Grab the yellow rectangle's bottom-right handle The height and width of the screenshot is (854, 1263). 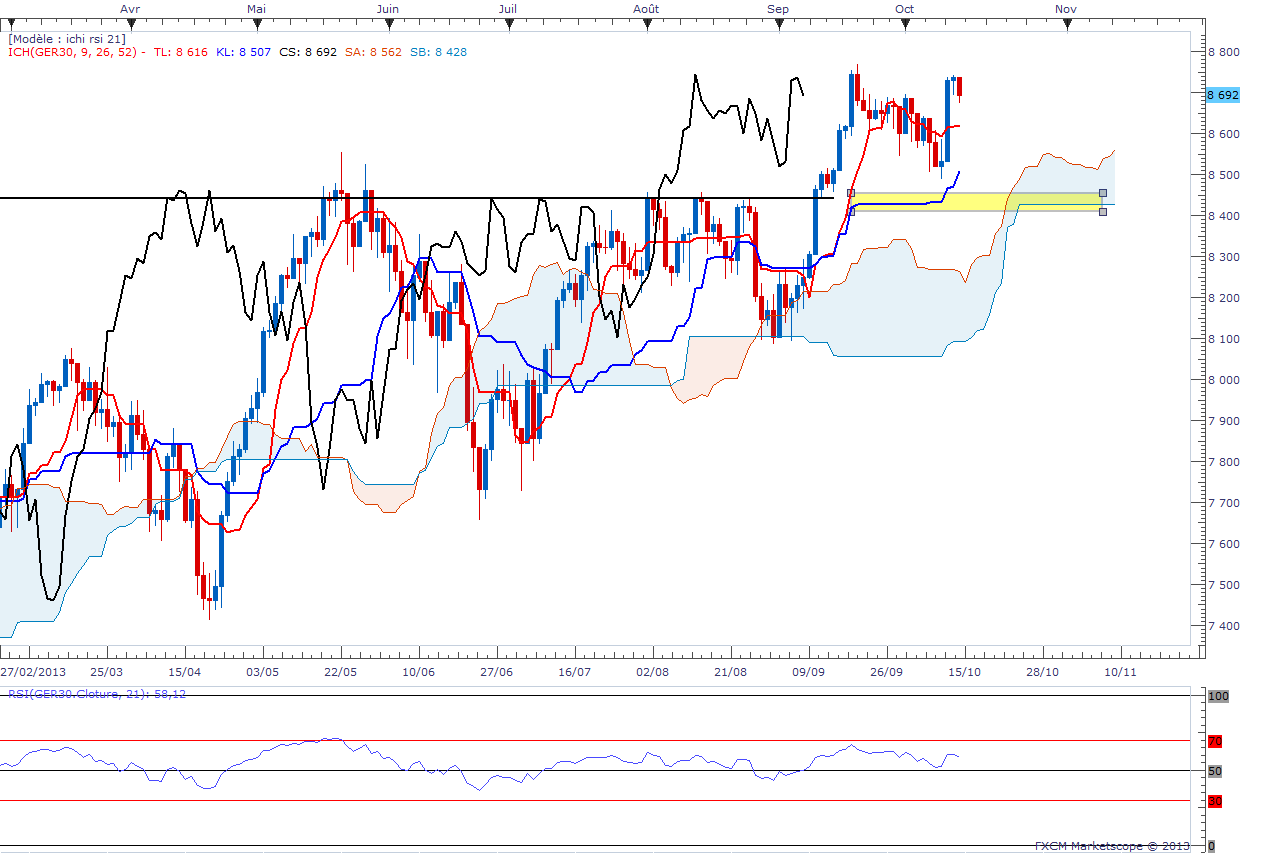point(1103,211)
